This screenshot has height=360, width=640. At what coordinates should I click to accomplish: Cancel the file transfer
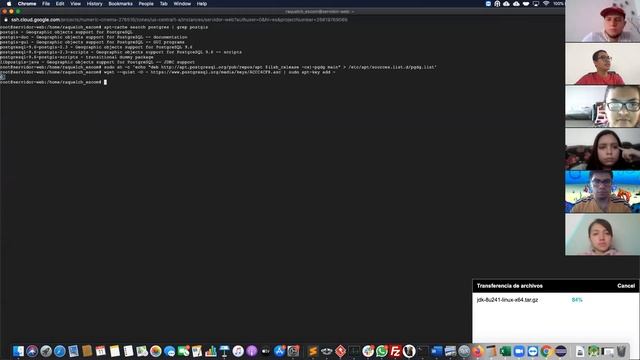[626, 286]
